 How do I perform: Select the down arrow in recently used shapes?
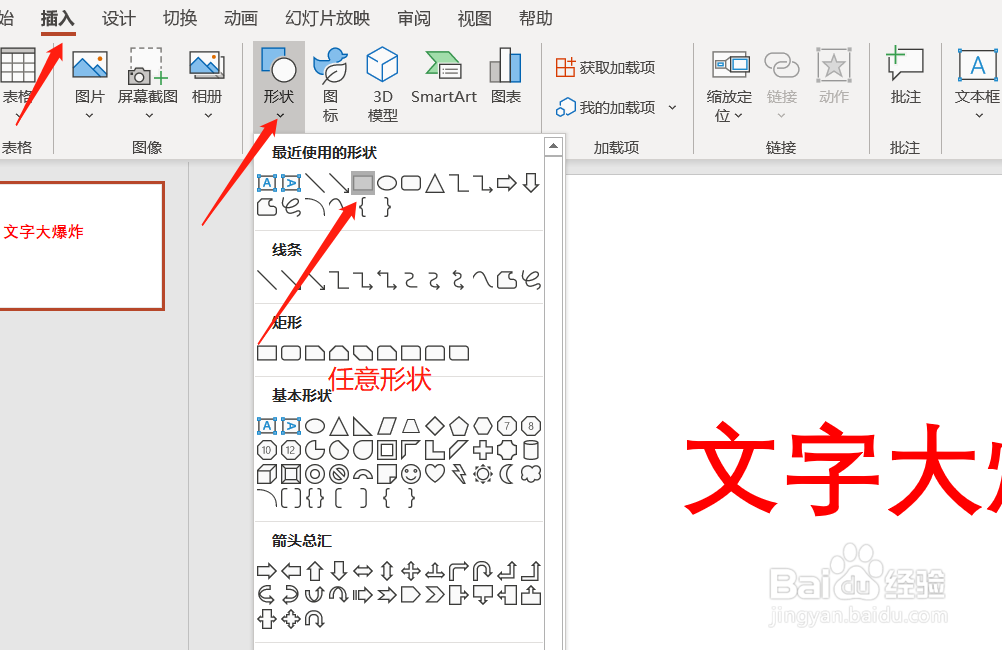(x=531, y=183)
